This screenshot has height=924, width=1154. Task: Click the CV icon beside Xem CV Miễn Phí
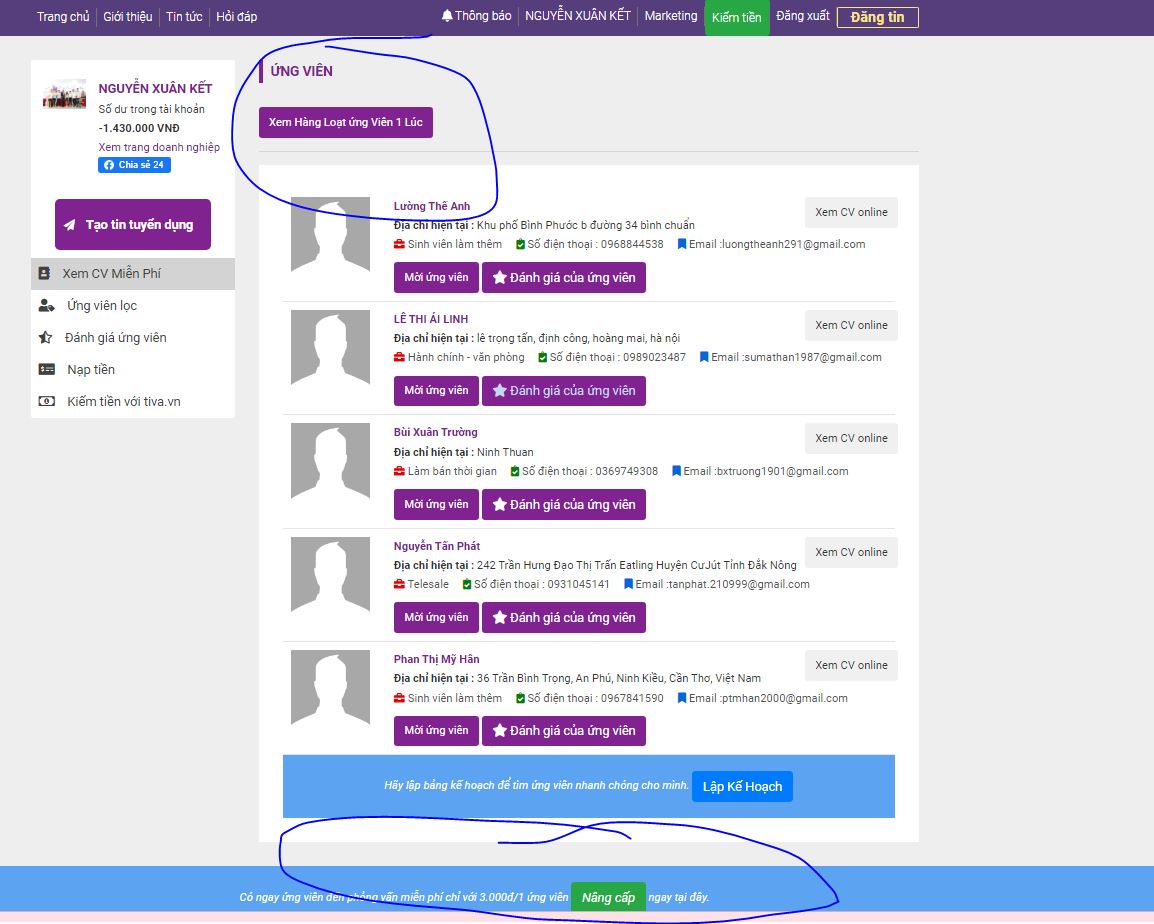(x=45, y=273)
